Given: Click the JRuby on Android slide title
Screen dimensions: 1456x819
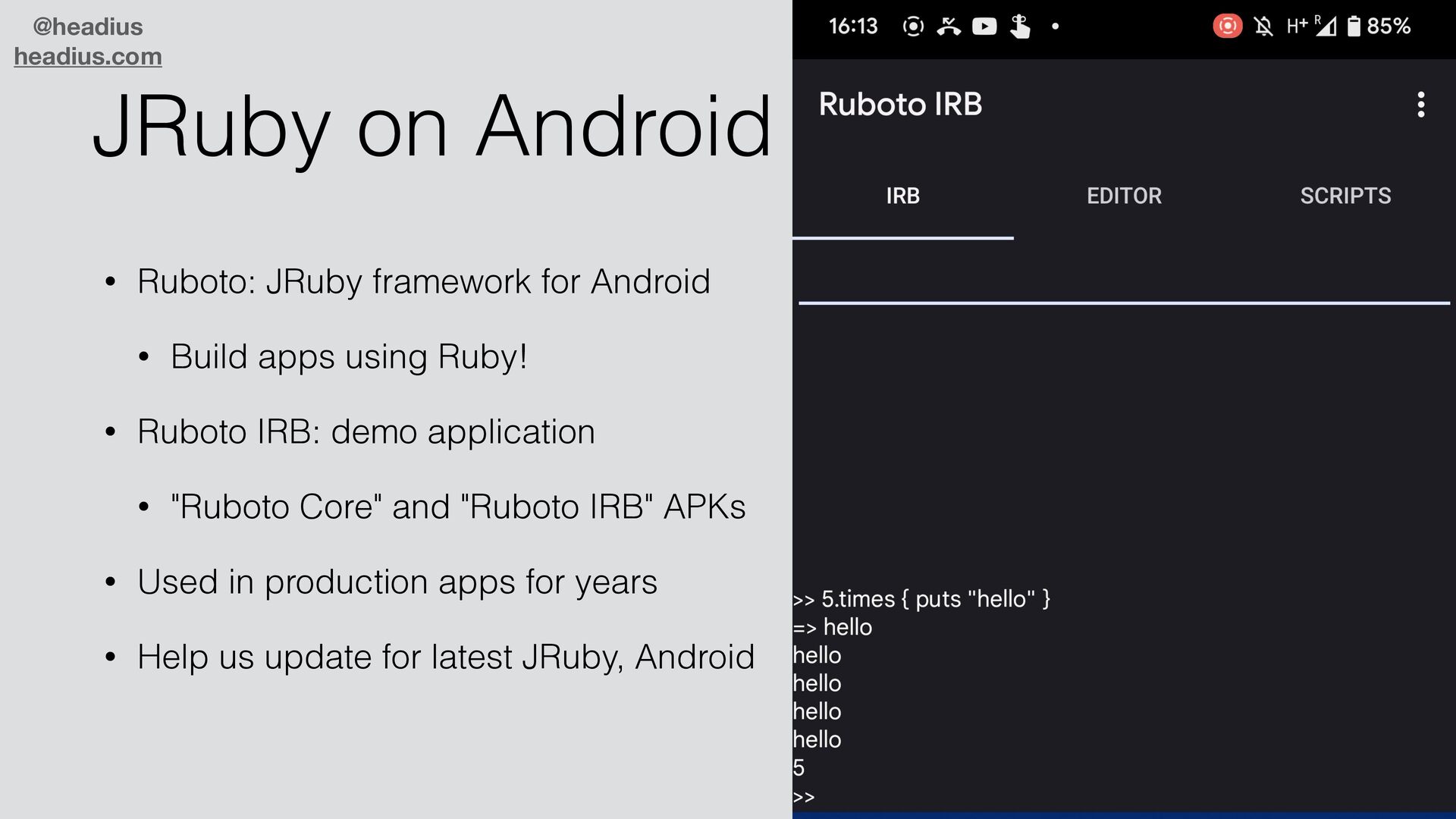Looking at the screenshot, I should (432, 127).
